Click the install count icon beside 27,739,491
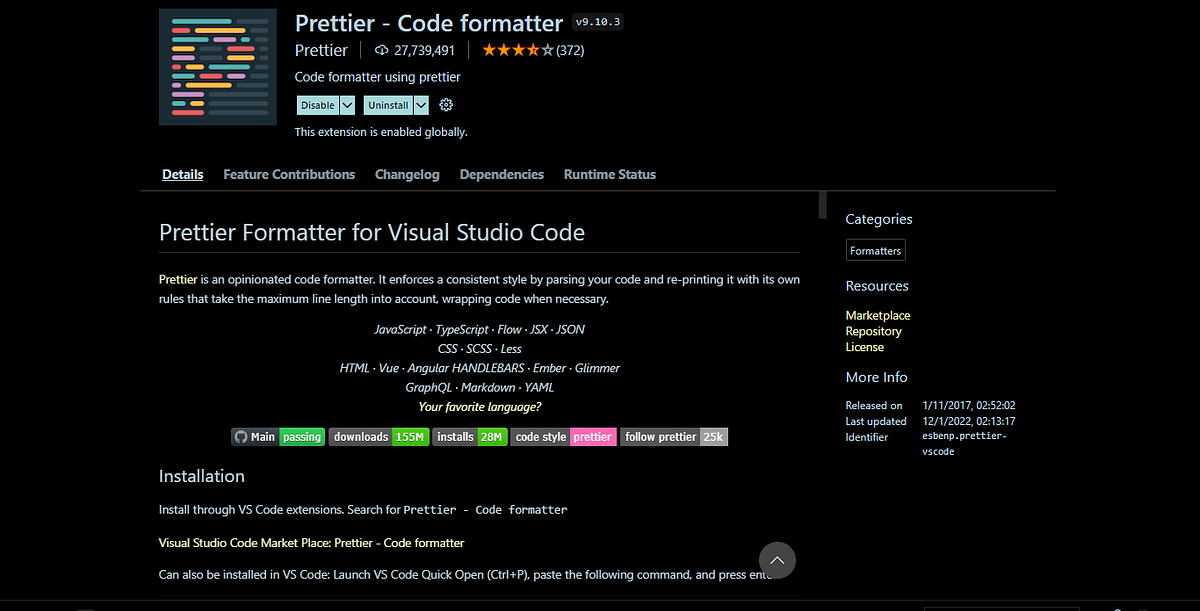Viewport: 1200px width, 611px height. pyautogui.click(x=380, y=49)
